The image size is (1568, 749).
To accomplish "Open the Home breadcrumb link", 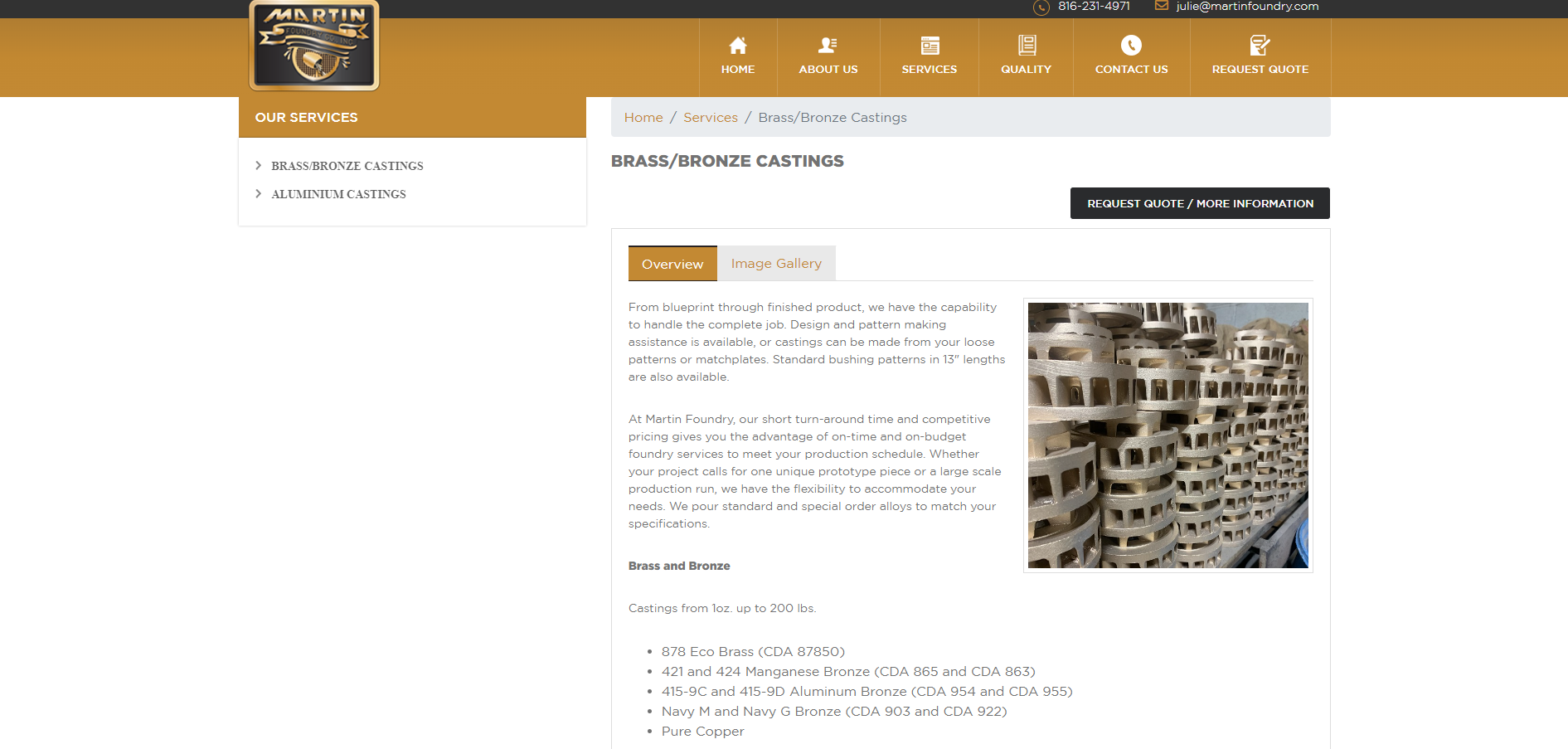I will pyautogui.click(x=643, y=117).
